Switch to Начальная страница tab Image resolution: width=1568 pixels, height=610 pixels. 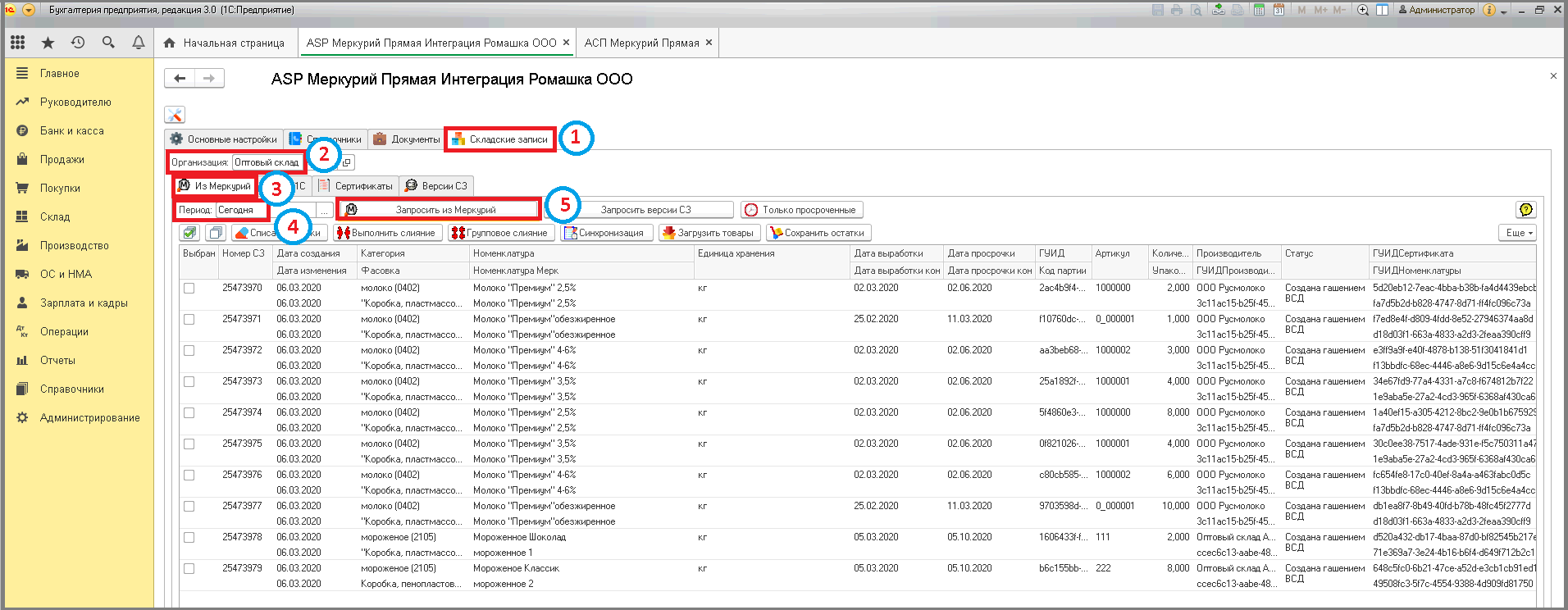224,43
